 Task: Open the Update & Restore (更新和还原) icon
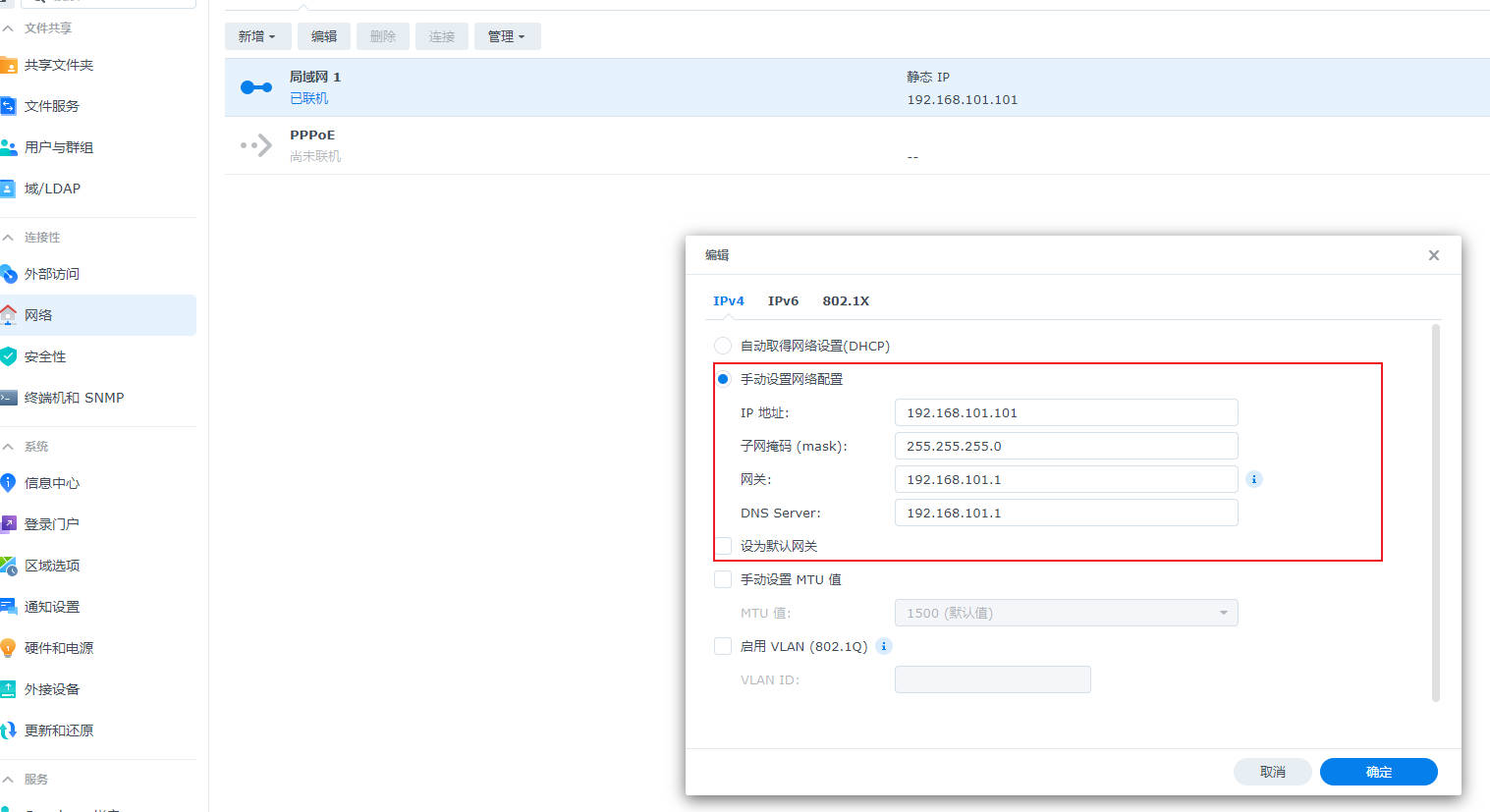coord(8,731)
